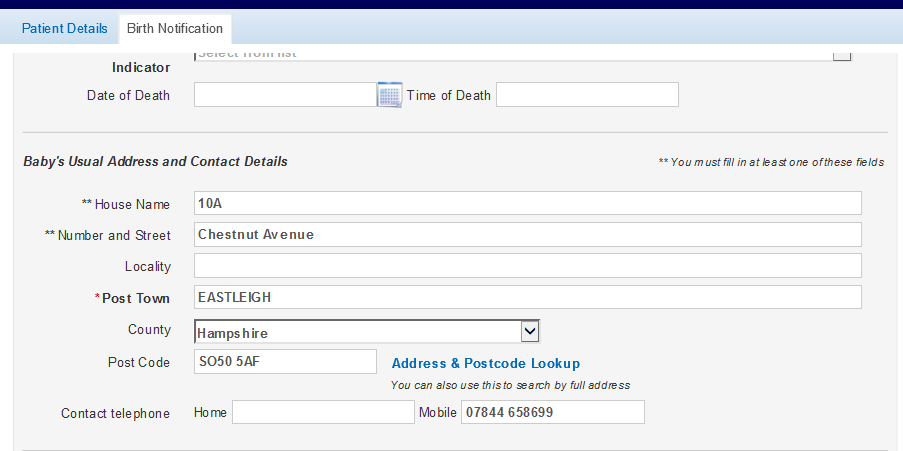The image size is (903, 451).
Task: Click the 'Baby's Usual Address and Contact Details' heading
Action: [x=155, y=161]
